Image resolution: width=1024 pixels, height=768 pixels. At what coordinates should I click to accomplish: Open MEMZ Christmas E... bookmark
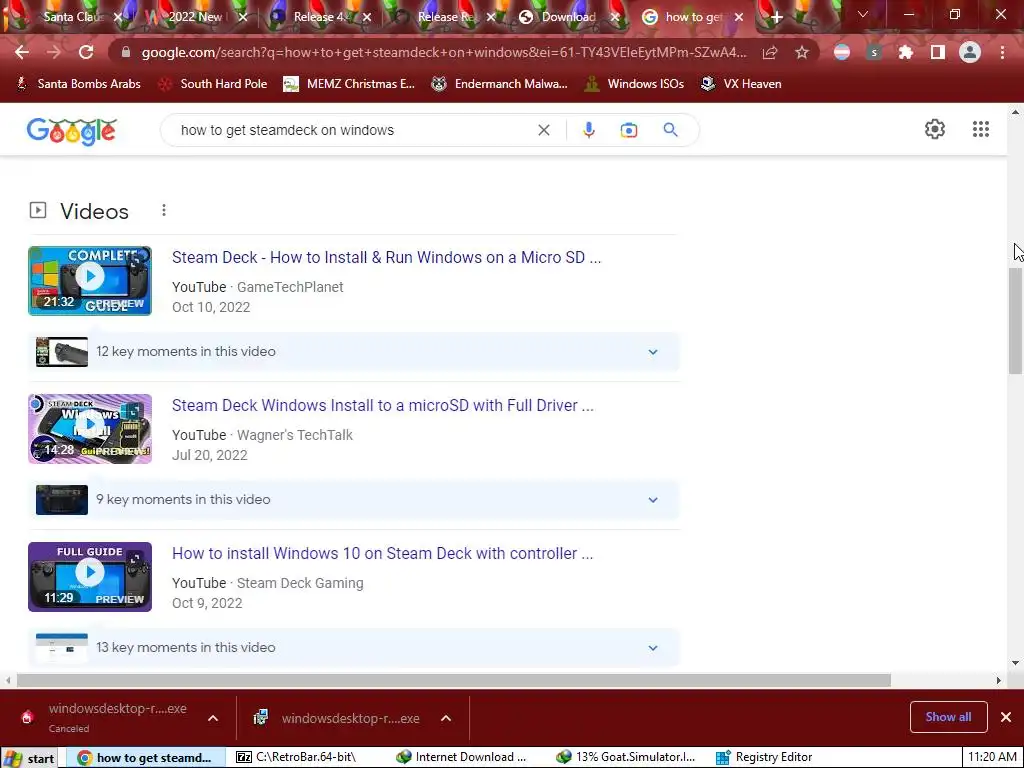tap(349, 84)
